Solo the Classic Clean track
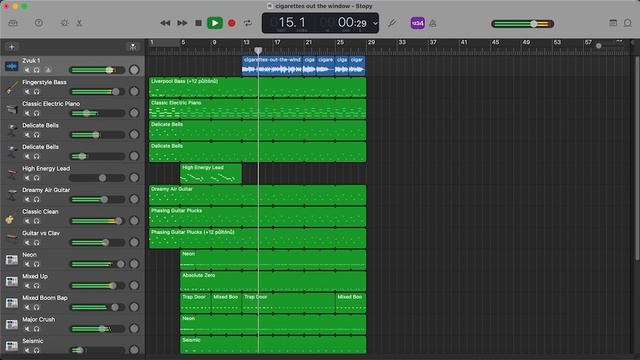 coord(36,221)
